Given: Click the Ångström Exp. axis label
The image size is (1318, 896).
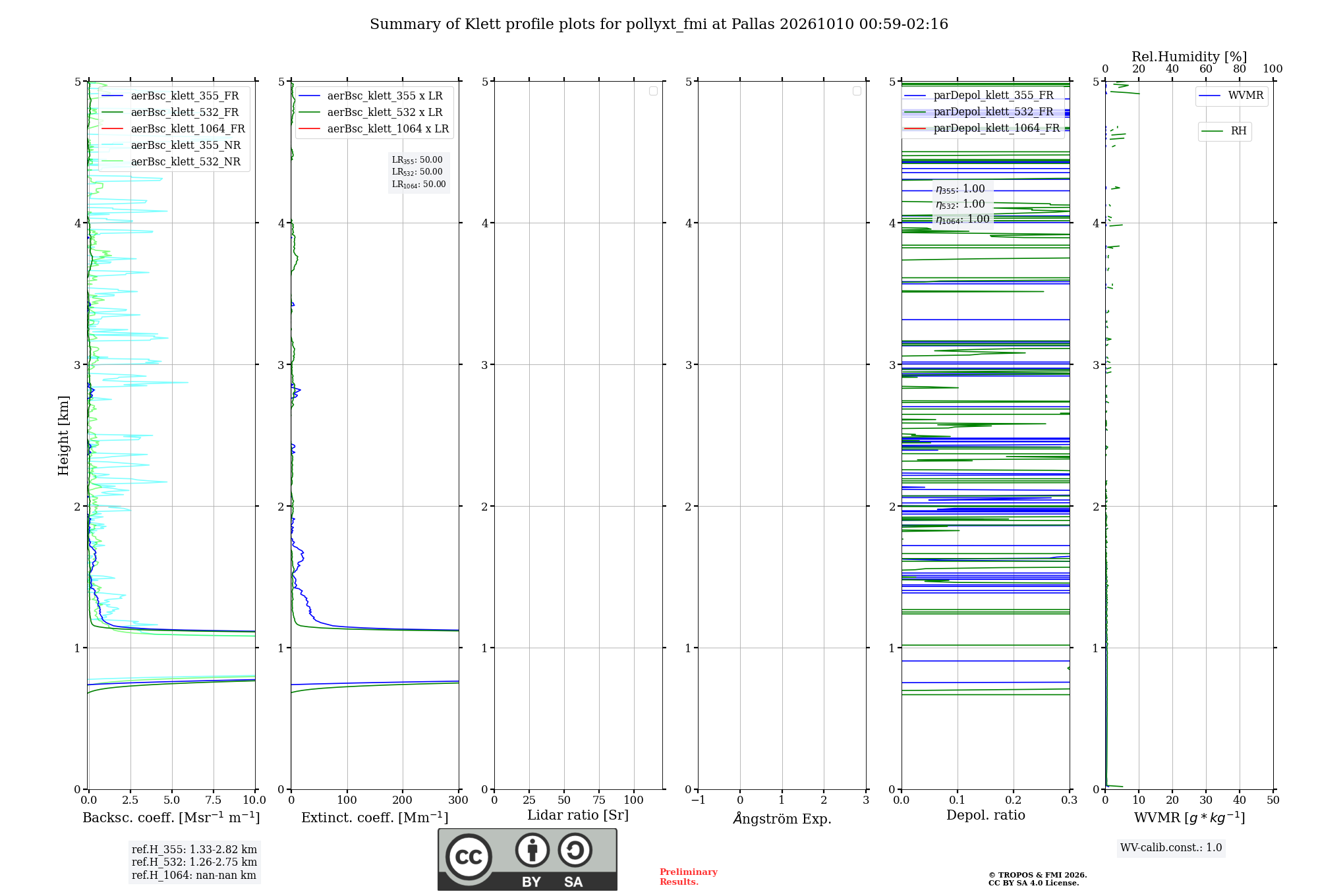Looking at the screenshot, I should tap(782, 818).
